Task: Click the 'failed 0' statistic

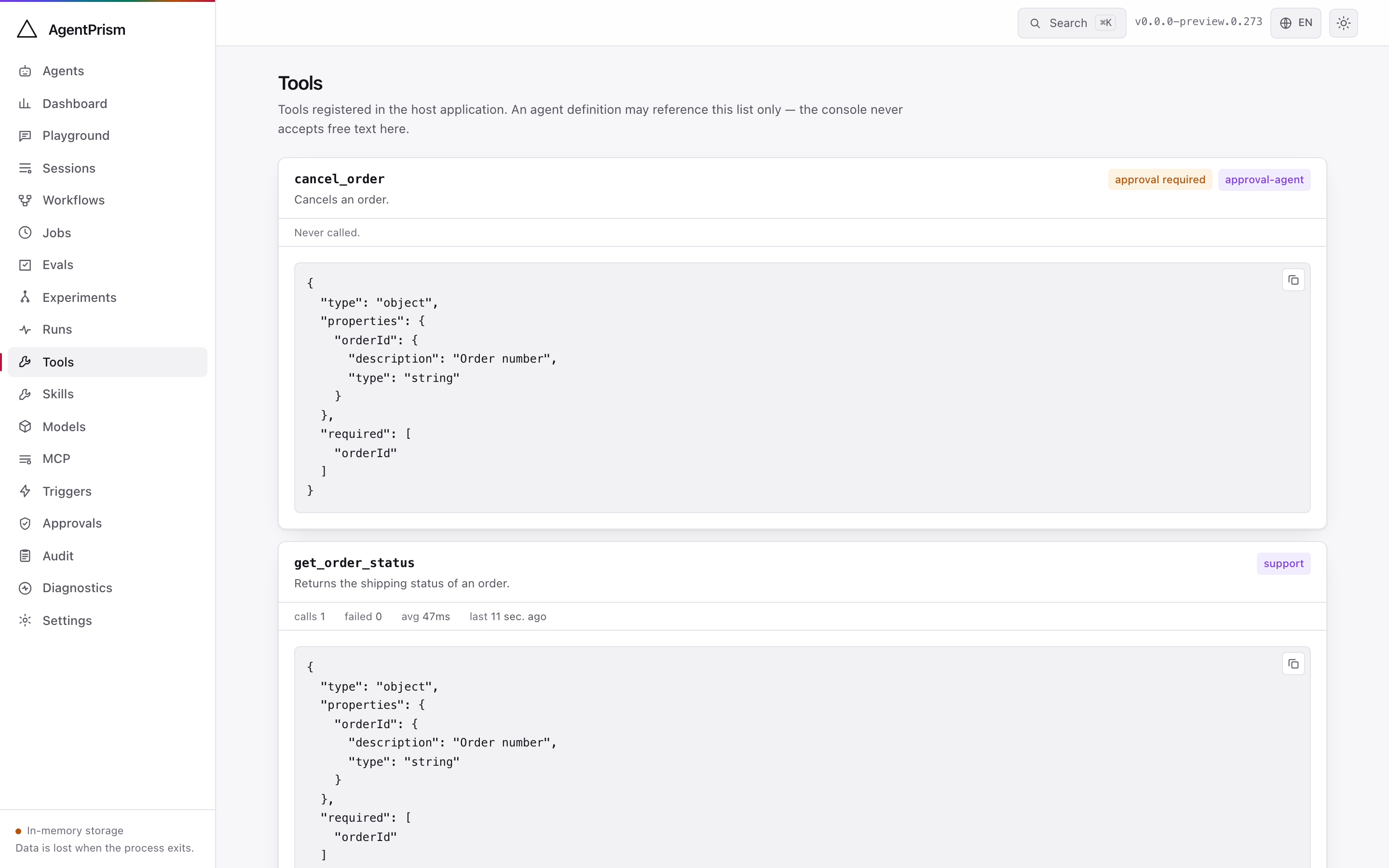Action: coord(363,617)
